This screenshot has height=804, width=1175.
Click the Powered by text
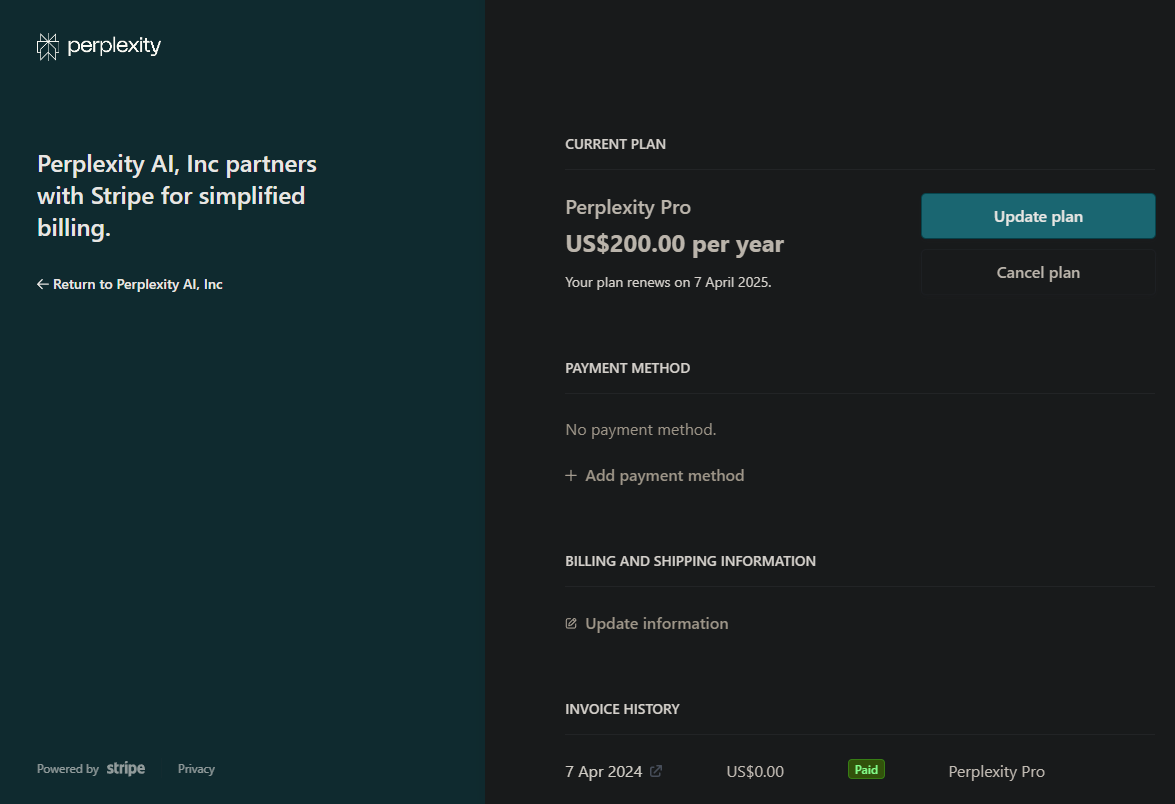click(x=68, y=769)
